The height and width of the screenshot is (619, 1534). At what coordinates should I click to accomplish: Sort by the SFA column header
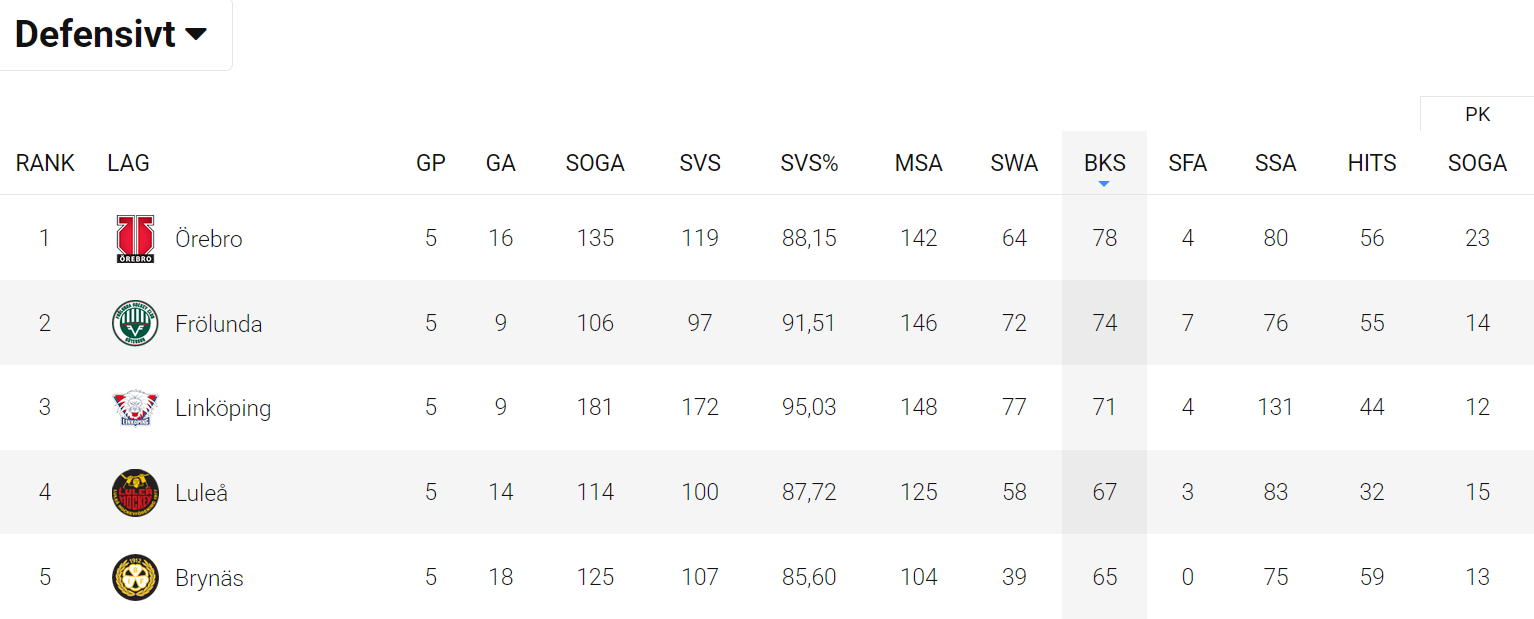click(x=1187, y=163)
